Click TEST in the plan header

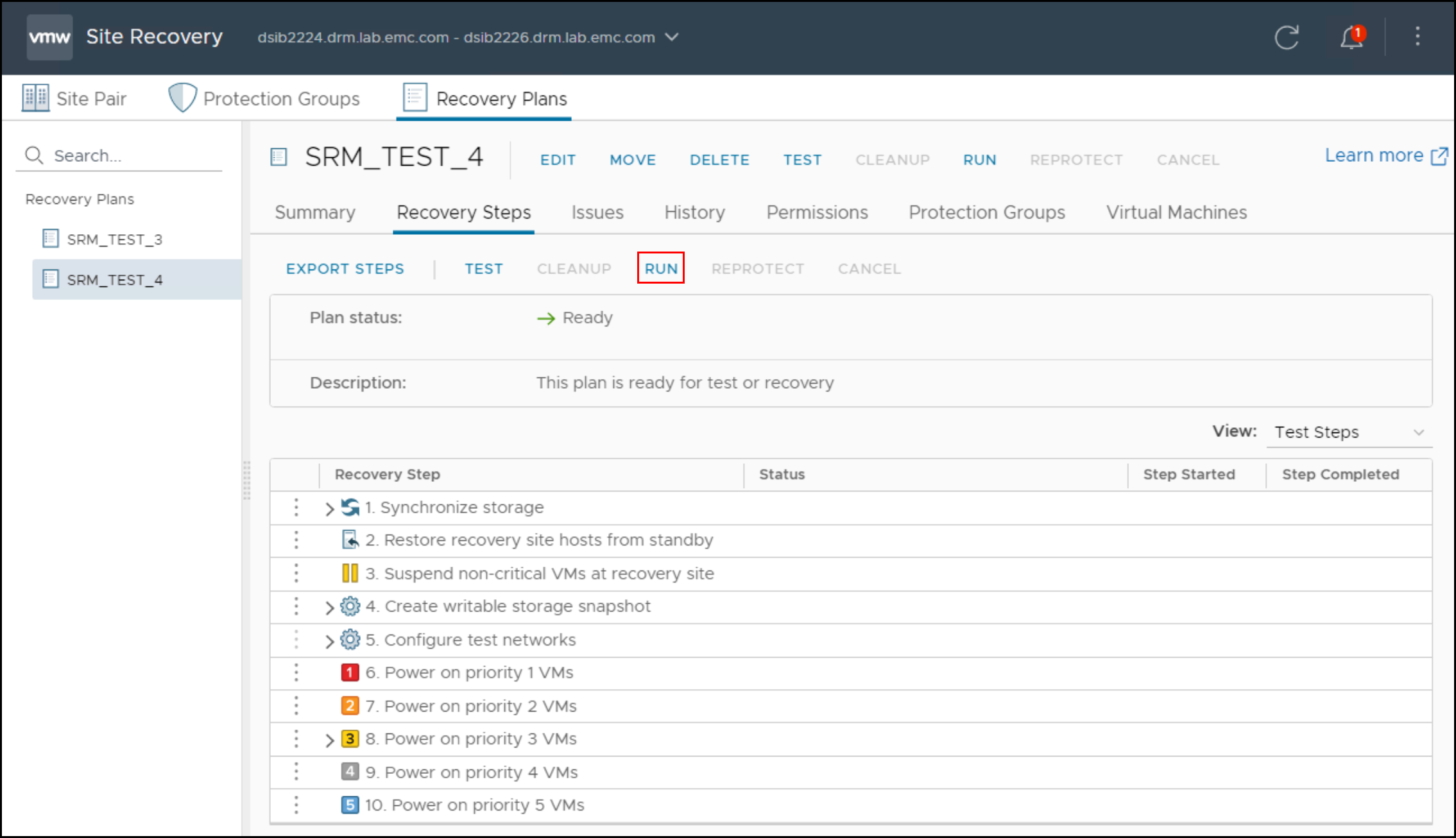click(x=802, y=160)
